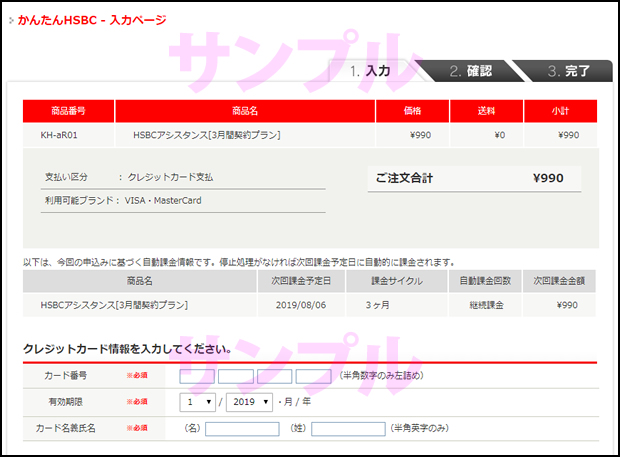
Task: Click the 価格 column header
Action: (x=412, y=111)
